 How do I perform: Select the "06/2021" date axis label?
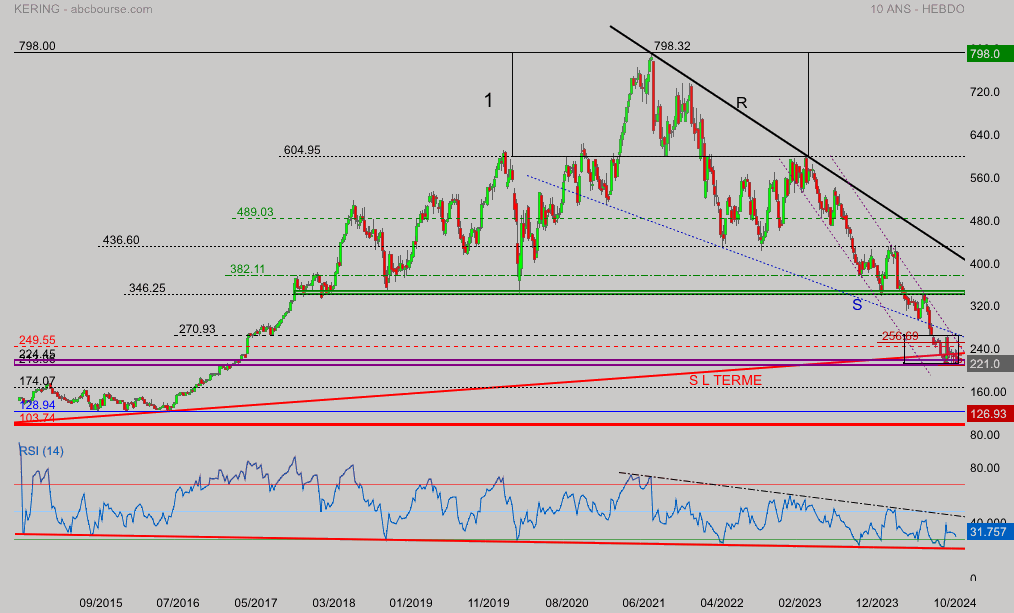(x=643, y=603)
